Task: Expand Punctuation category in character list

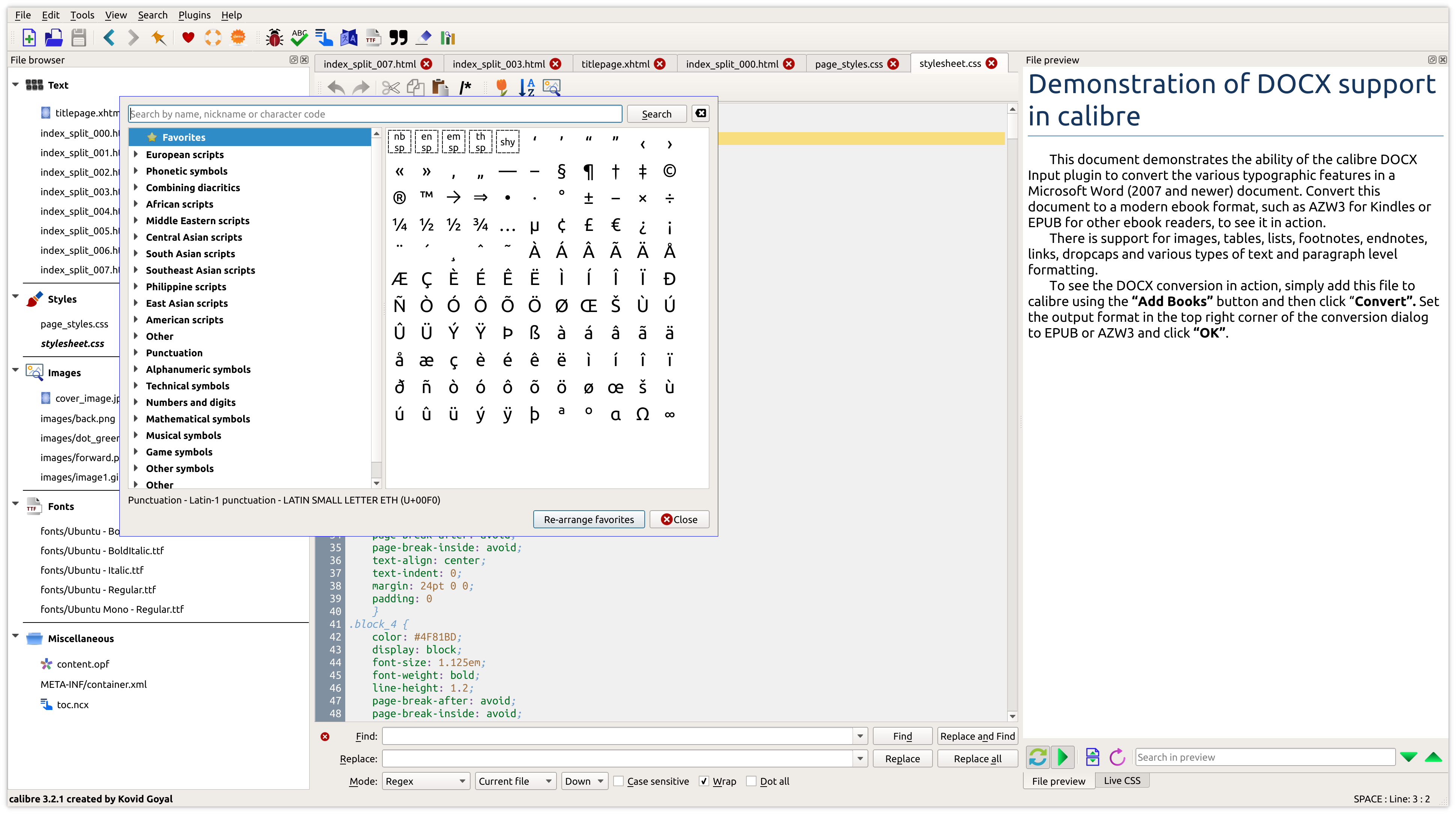Action: [135, 352]
